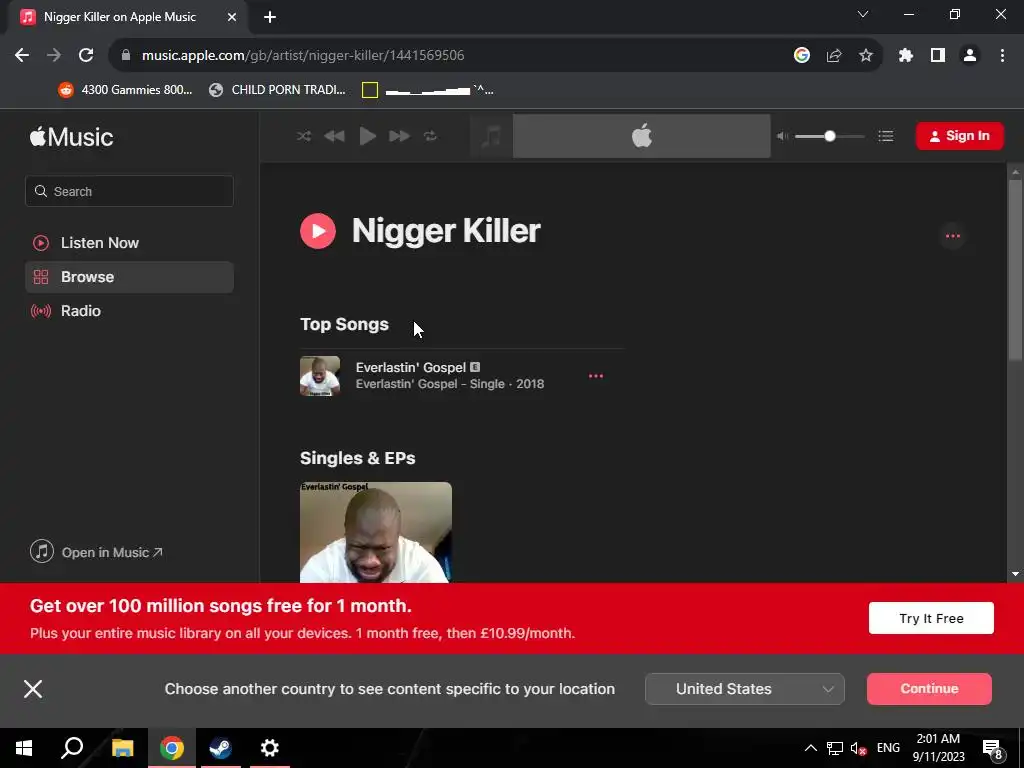Select the Everlastin' Gospel song title
This screenshot has width=1024, height=768.
click(411, 367)
